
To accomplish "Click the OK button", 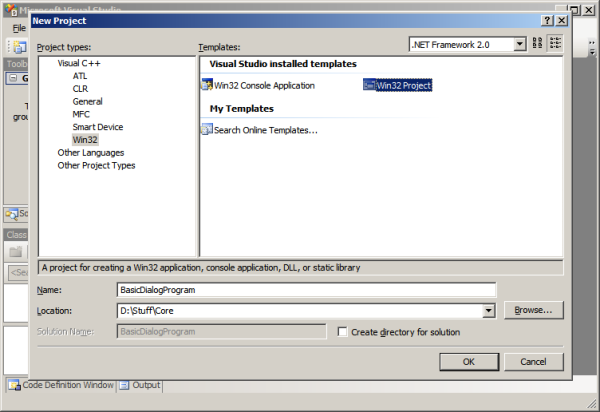I will tap(469, 362).
